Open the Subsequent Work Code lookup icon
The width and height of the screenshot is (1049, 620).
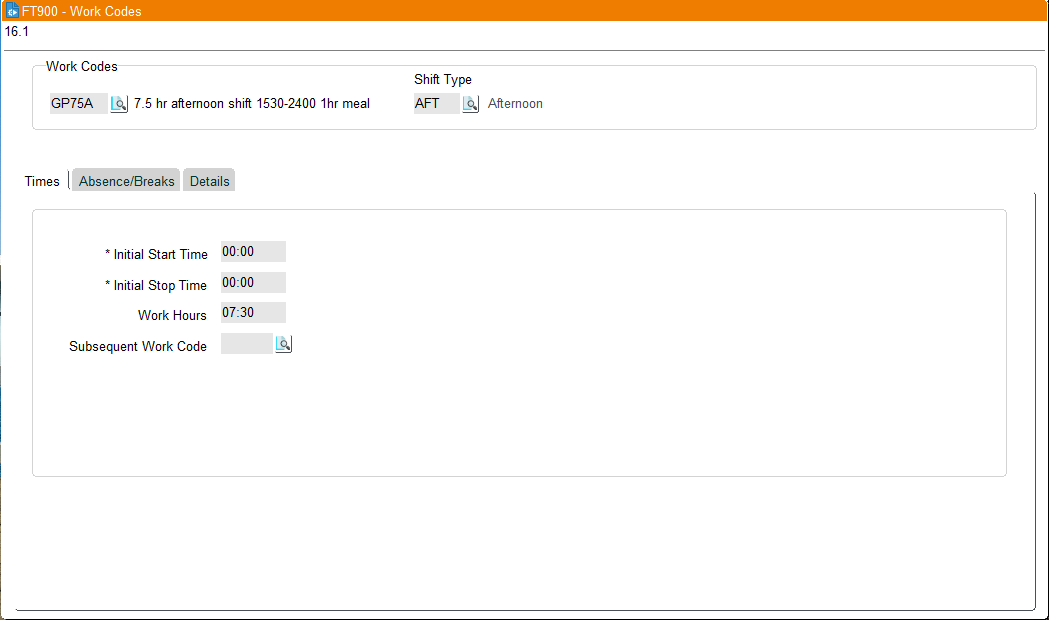coord(283,343)
